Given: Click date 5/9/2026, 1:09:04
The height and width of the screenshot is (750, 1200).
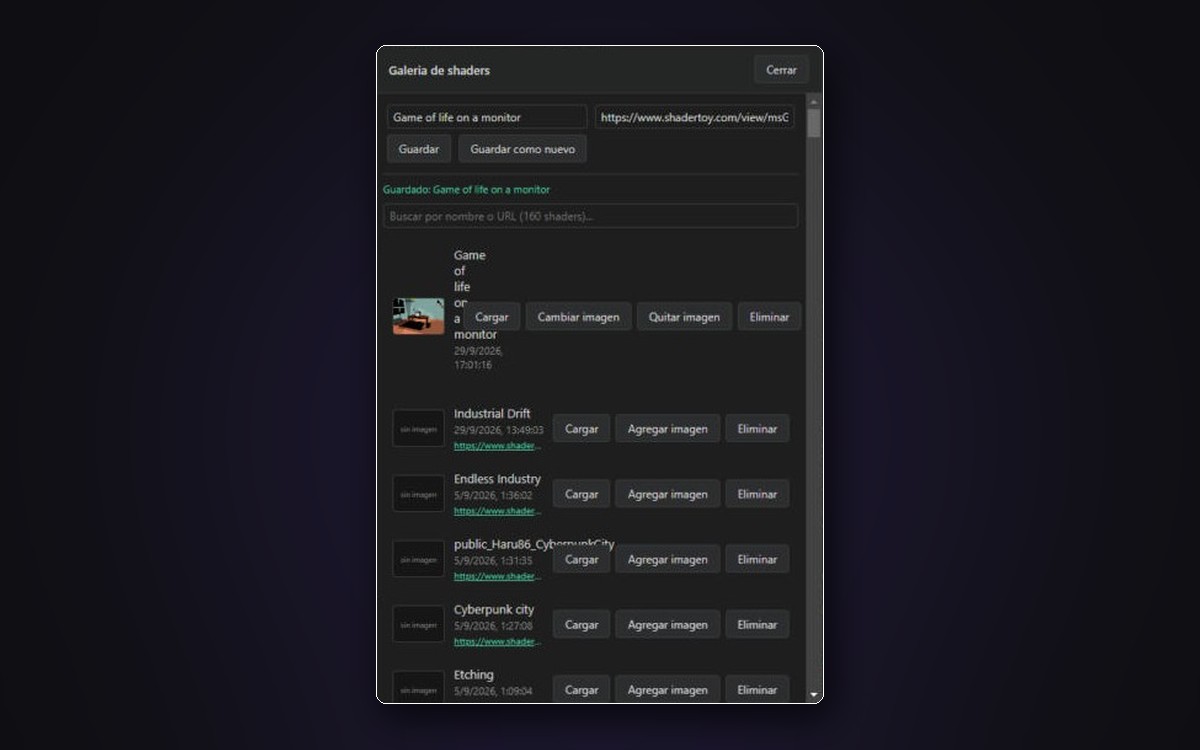Looking at the screenshot, I should pyautogui.click(x=493, y=691).
